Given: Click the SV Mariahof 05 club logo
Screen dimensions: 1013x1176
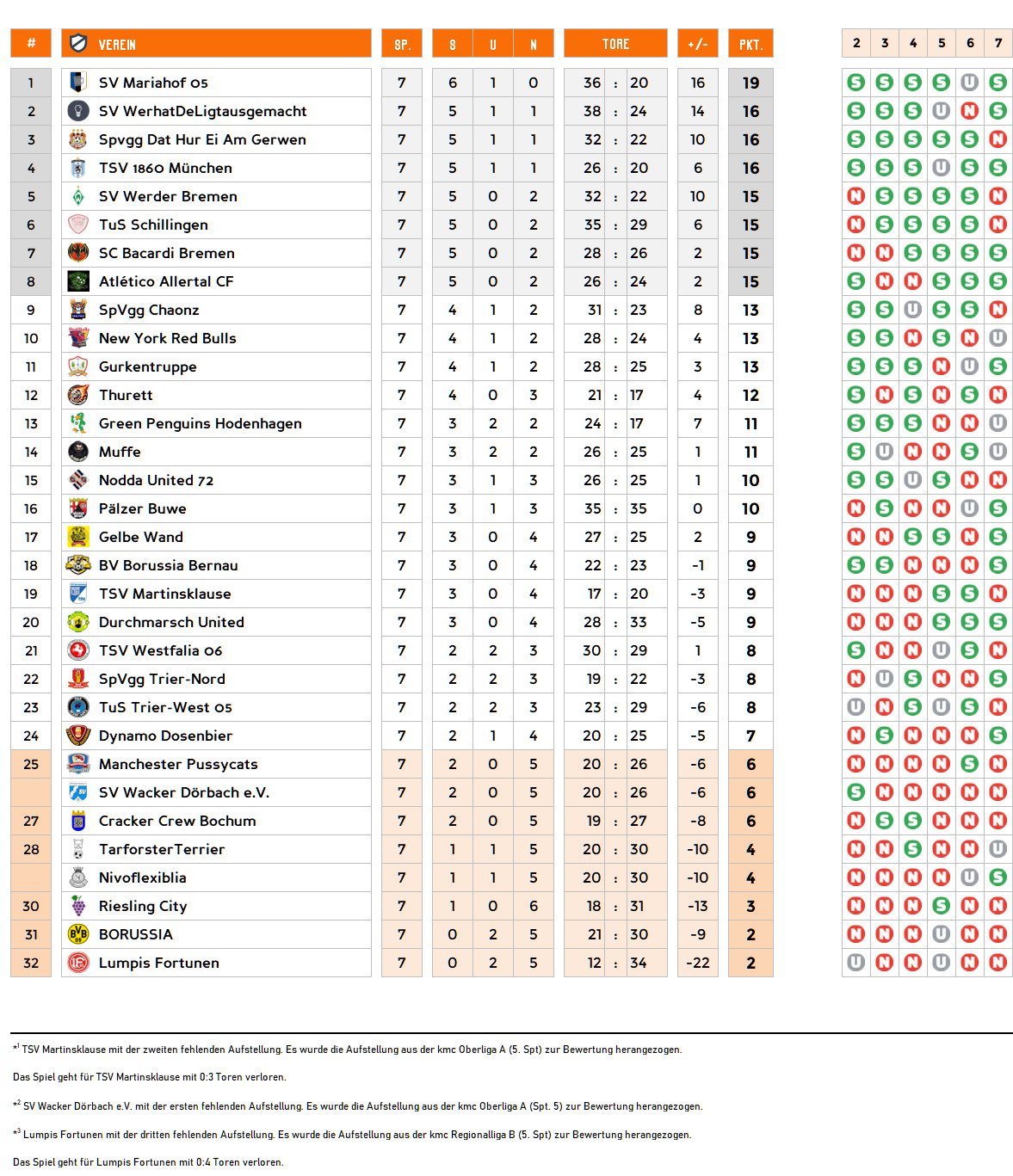Looking at the screenshot, I should [78, 83].
